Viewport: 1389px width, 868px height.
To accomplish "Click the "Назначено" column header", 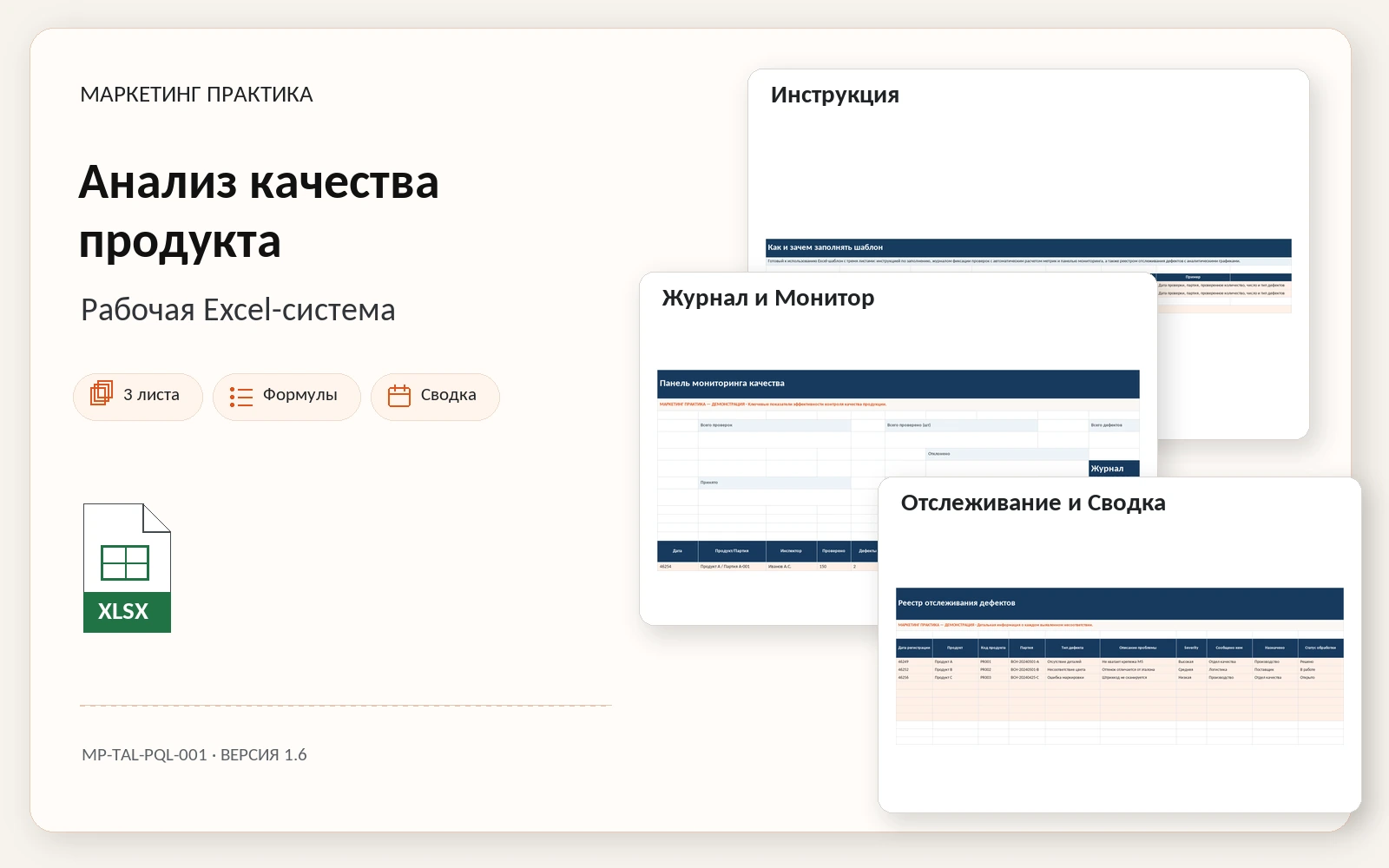I will (1275, 648).
